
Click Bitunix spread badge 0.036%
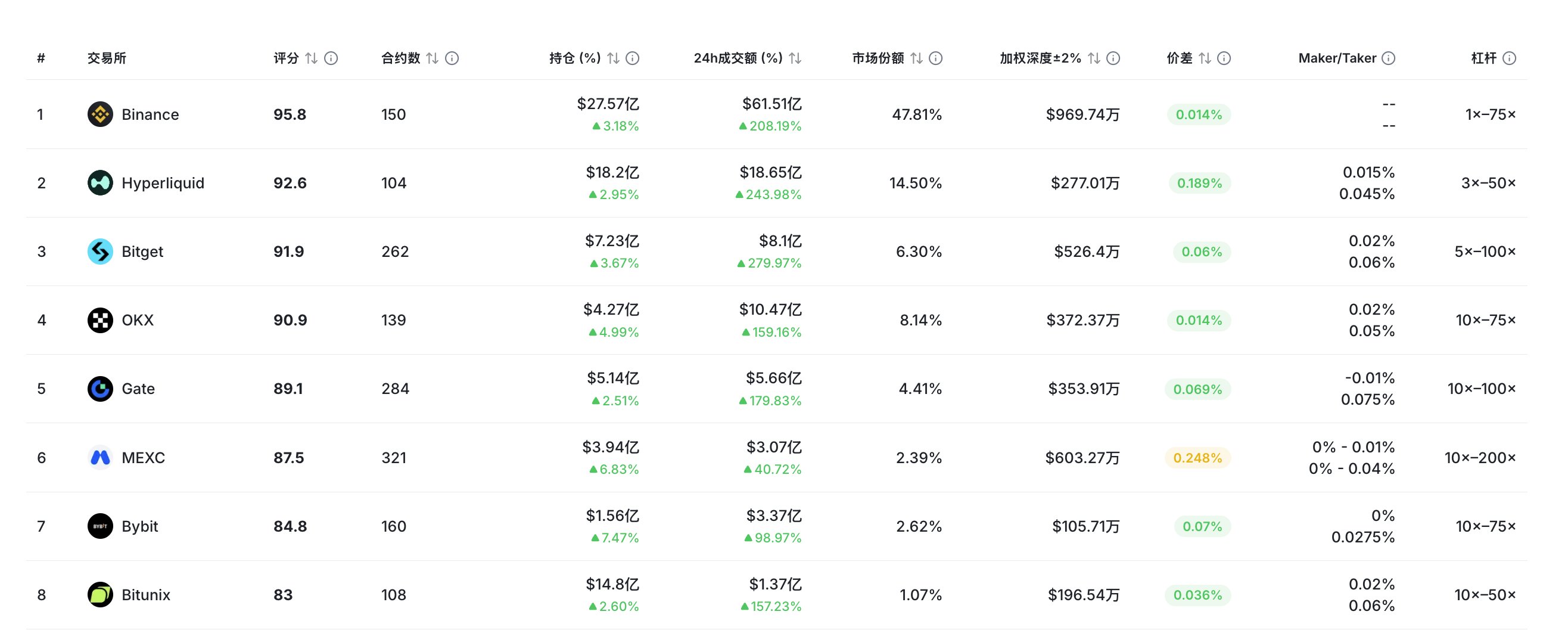coord(1197,595)
